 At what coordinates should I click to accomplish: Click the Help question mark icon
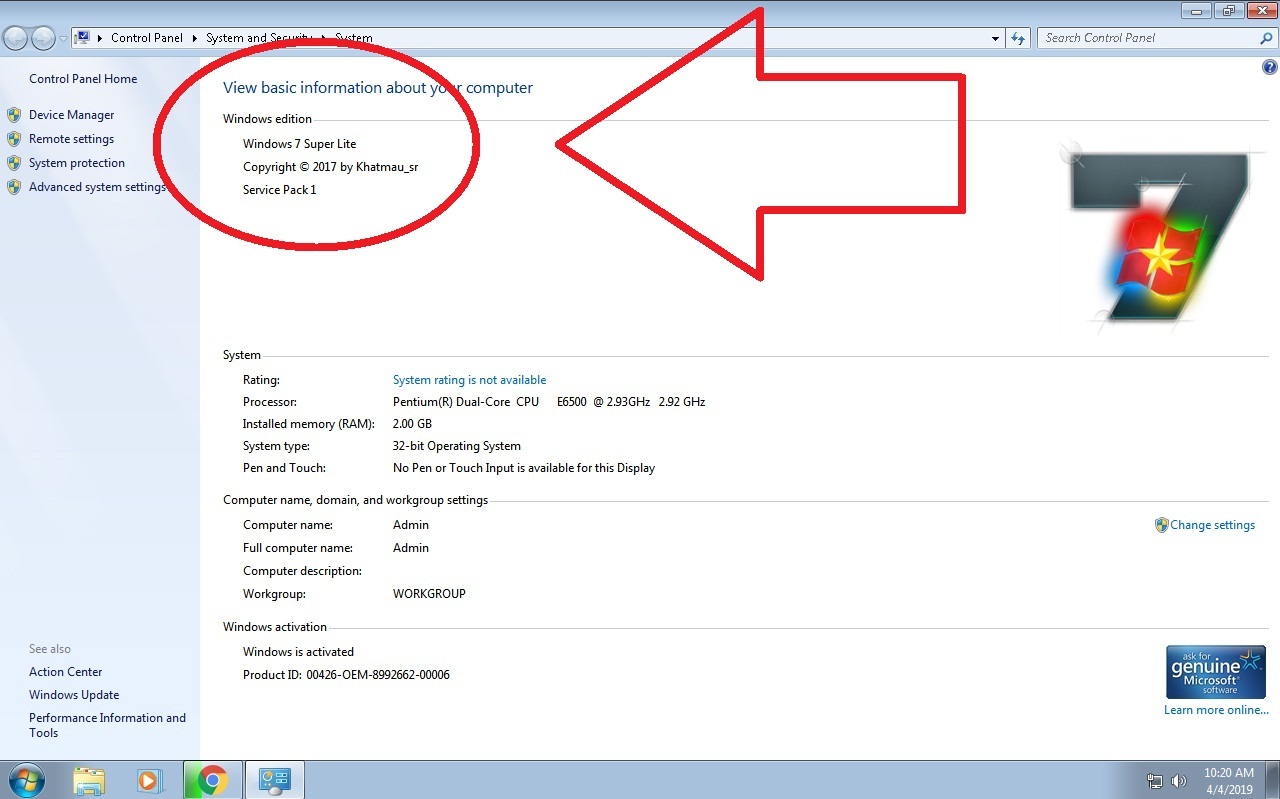[x=1269, y=66]
